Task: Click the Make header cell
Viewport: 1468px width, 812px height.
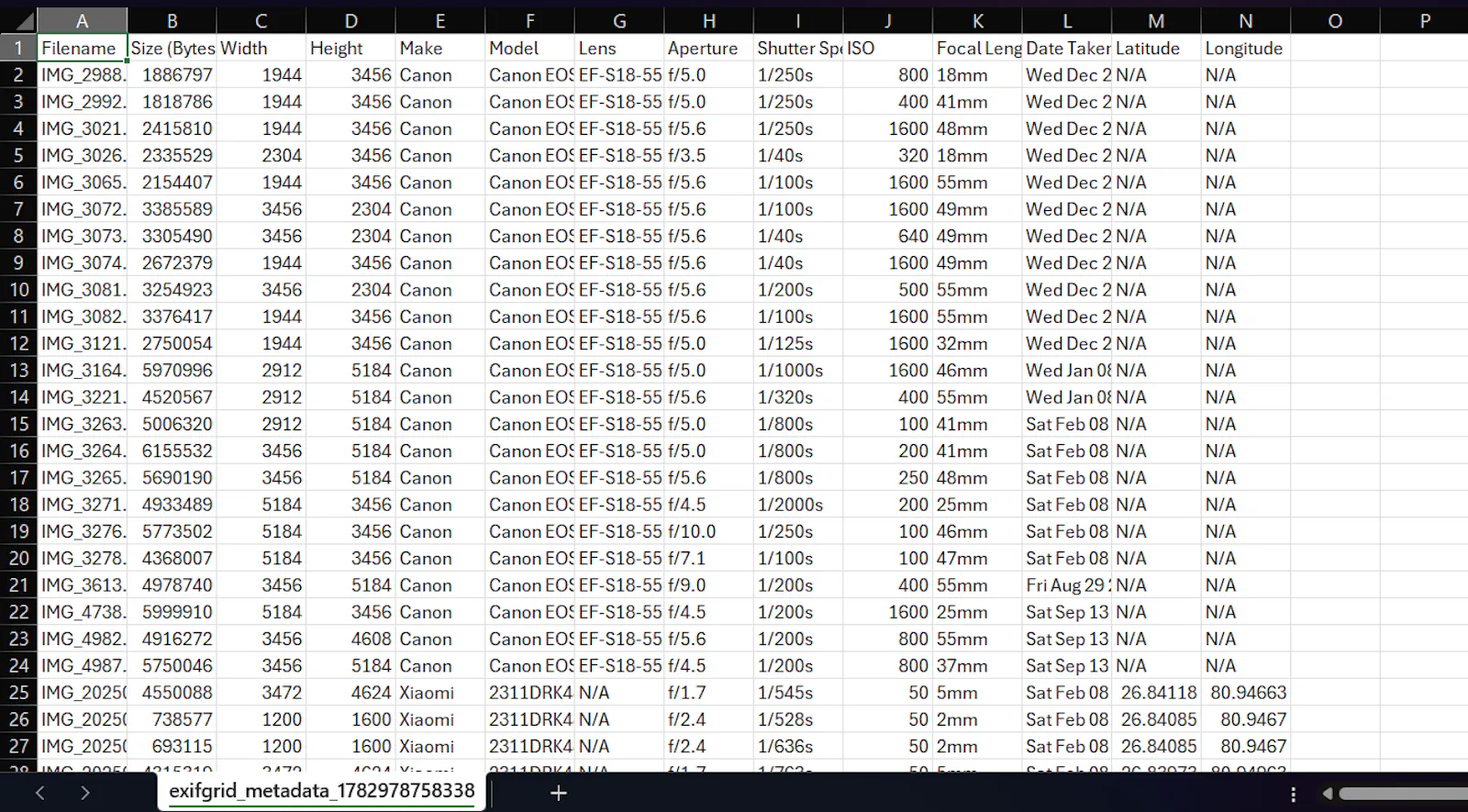Action: (x=440, y=48)
